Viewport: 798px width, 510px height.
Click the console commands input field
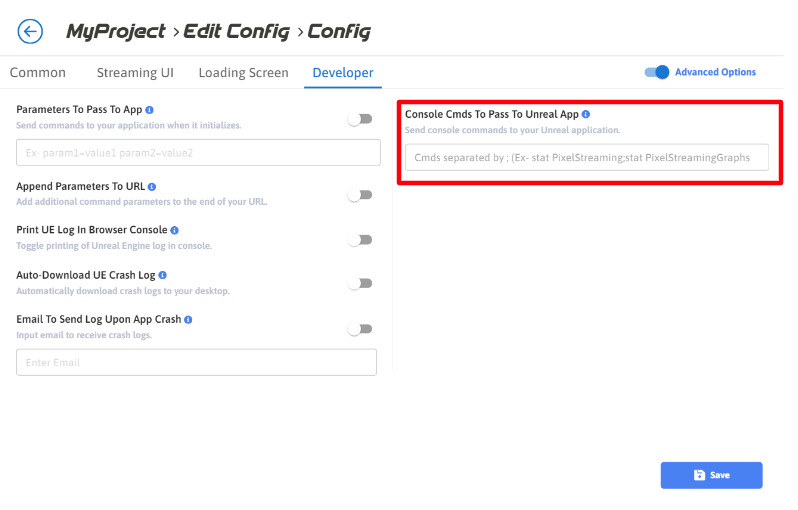587,158
